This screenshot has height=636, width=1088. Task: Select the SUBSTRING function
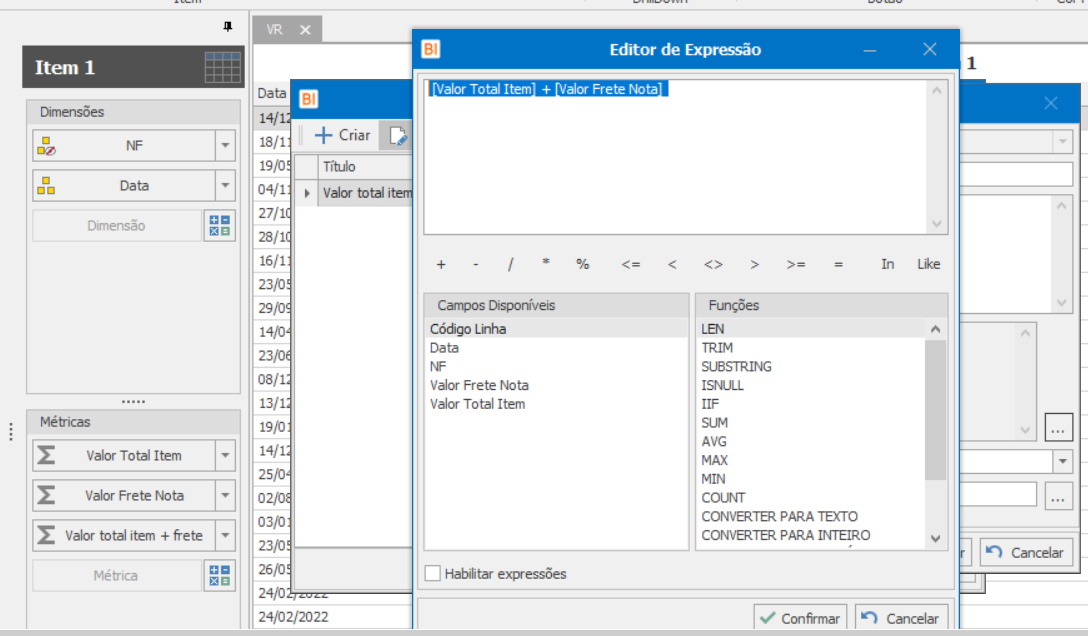tap(811, 367)
